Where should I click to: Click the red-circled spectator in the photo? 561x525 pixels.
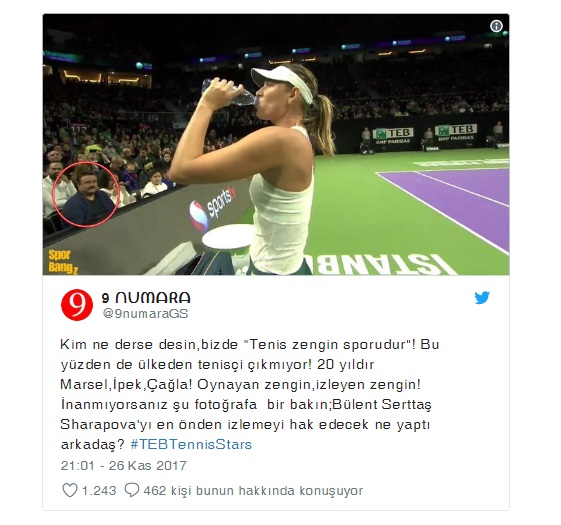coord(85,195)
